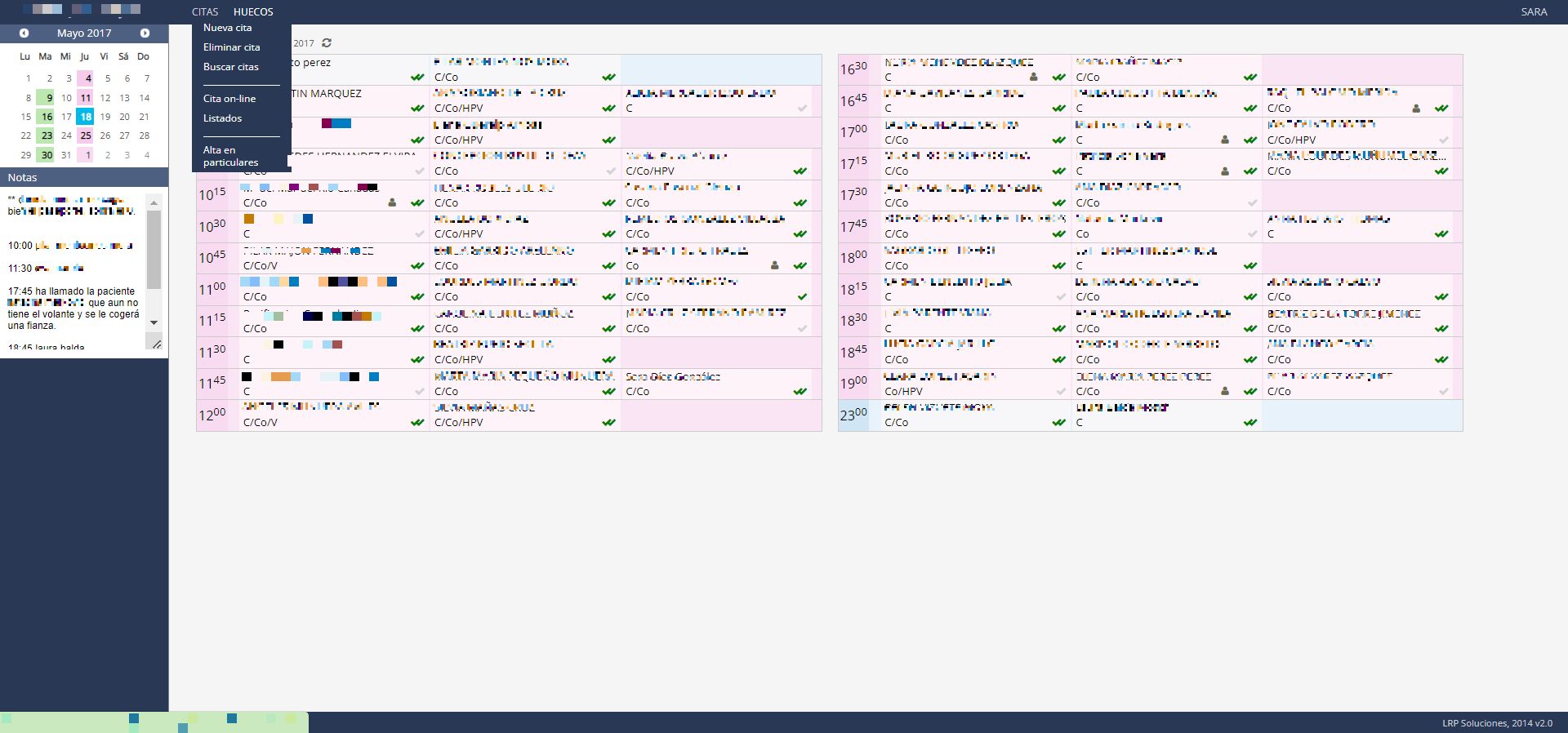
Task: Click person icon in 10:15 first appointment
Action: click(x=392, y=202)
